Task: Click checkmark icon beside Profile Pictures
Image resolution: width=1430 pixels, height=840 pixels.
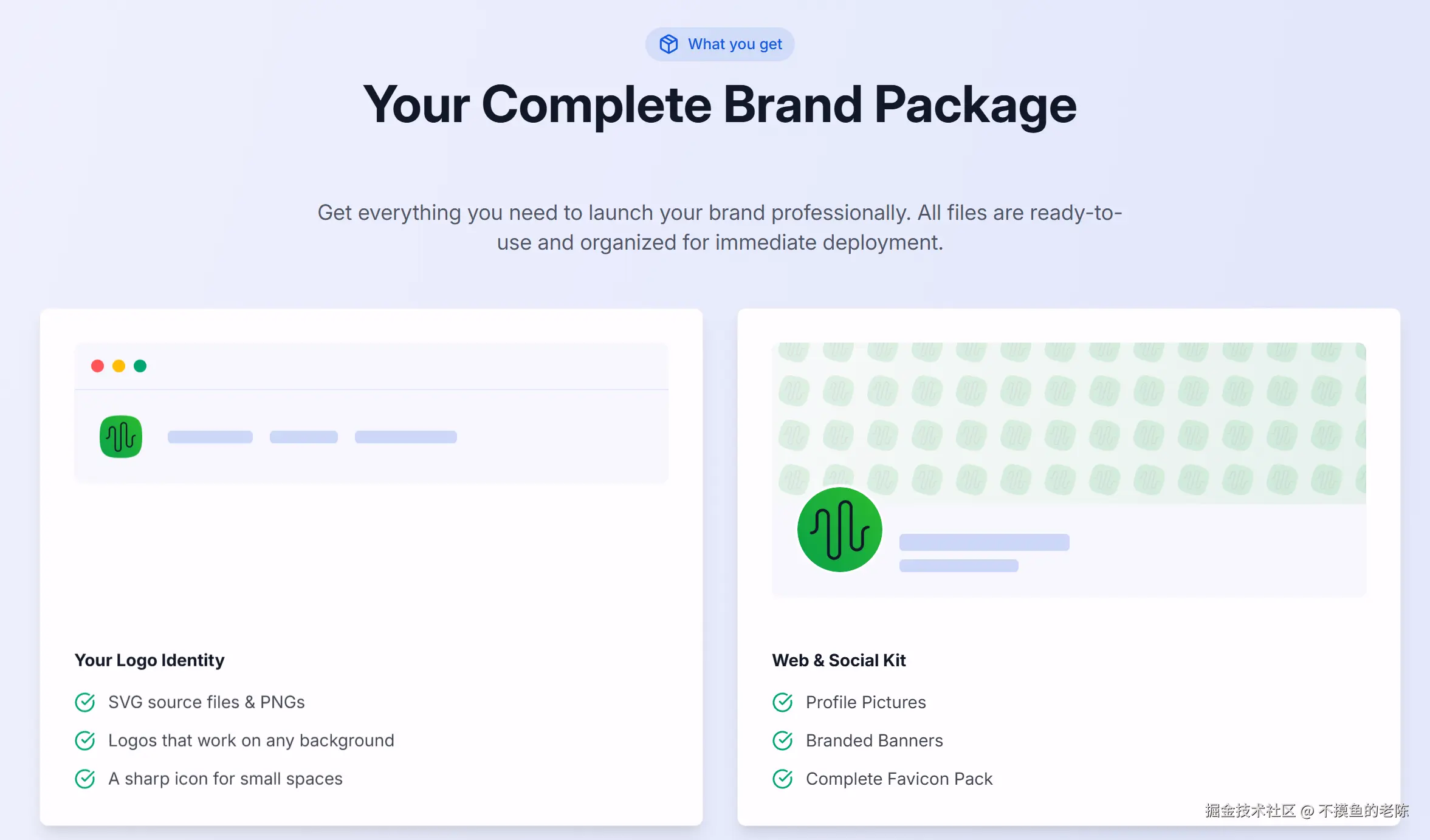Action: point(783,702)
